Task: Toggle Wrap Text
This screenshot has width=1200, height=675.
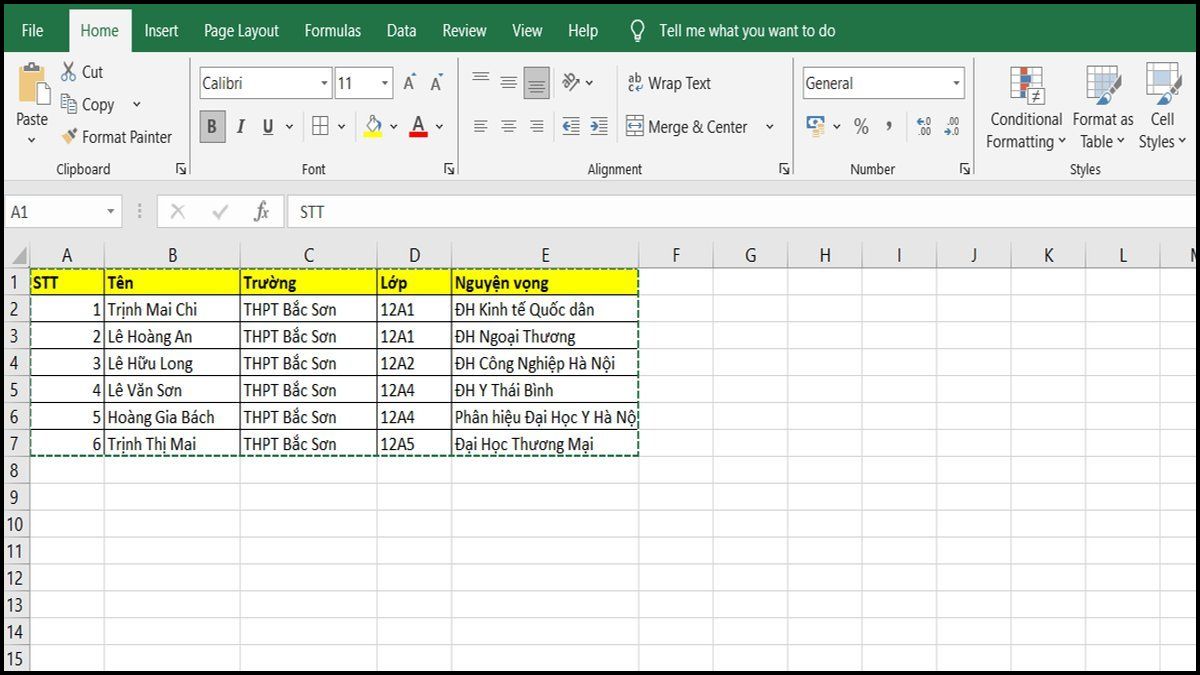Action: [x=669, y=83]
